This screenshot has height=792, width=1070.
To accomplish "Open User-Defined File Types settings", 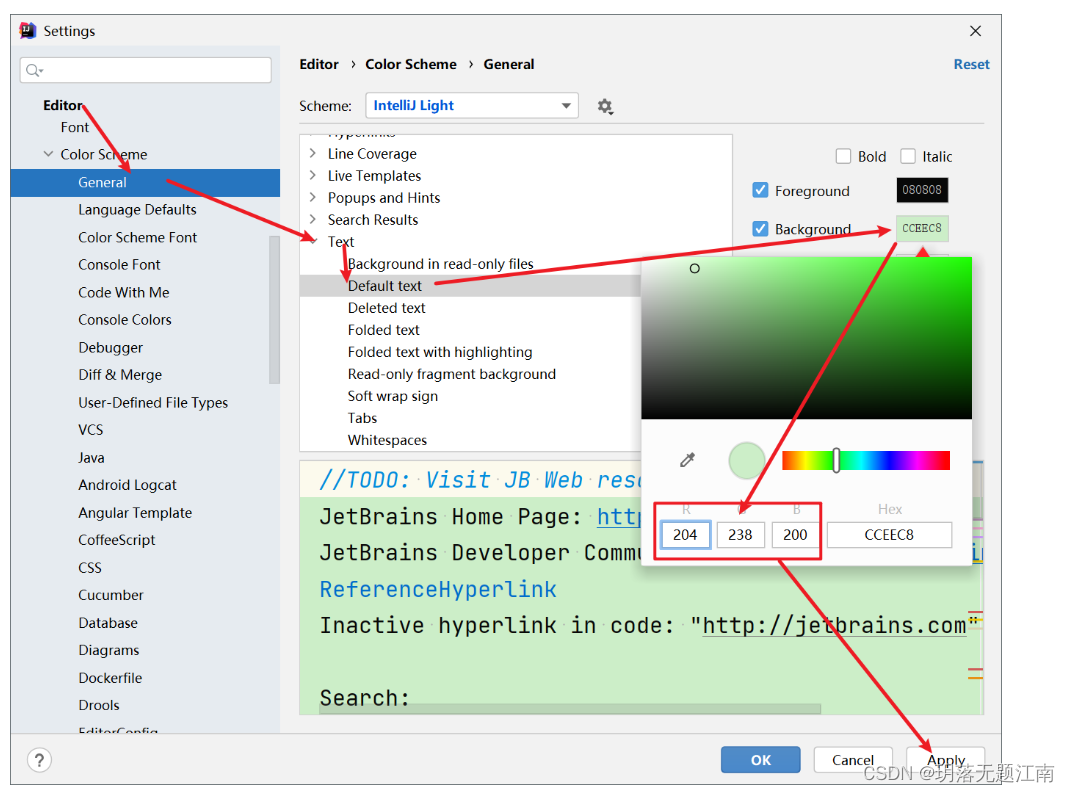I will (153, 402).
